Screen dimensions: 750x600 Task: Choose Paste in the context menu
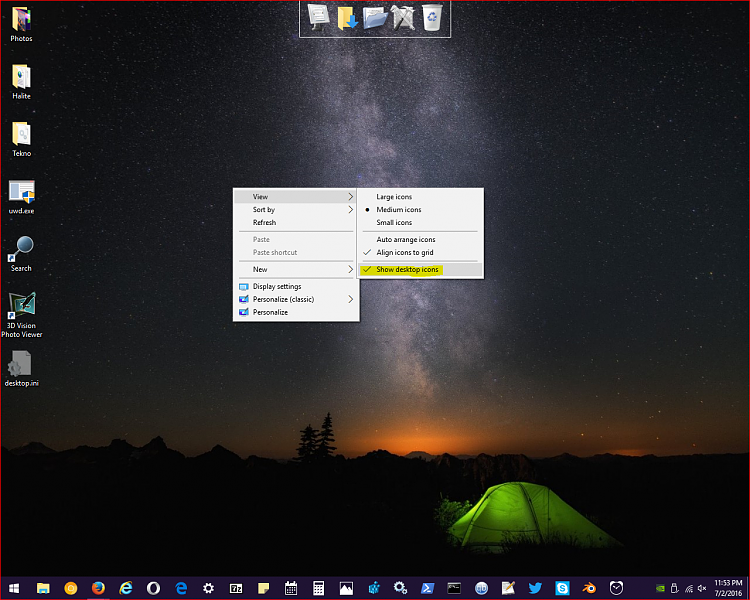(296, 239)
